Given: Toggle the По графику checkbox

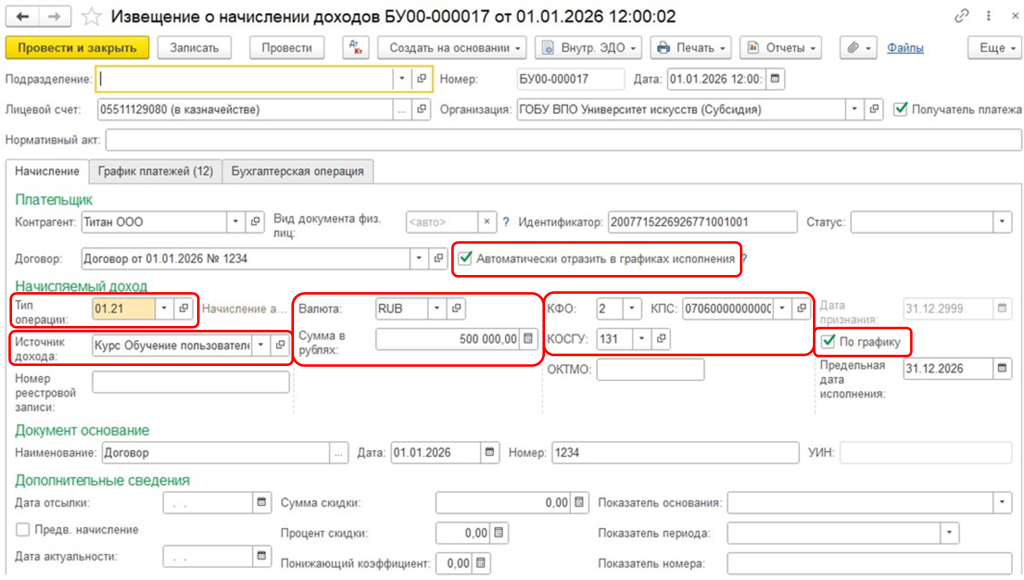Looking at the screenshot, I should coord(828,342).
